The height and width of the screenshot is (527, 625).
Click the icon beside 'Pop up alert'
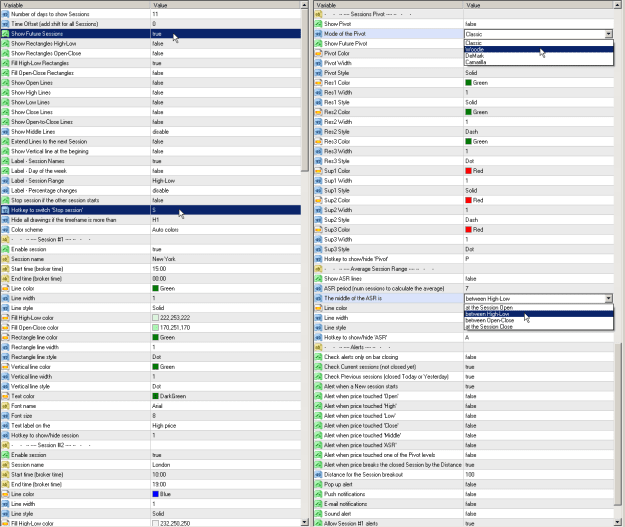(318, 484)
